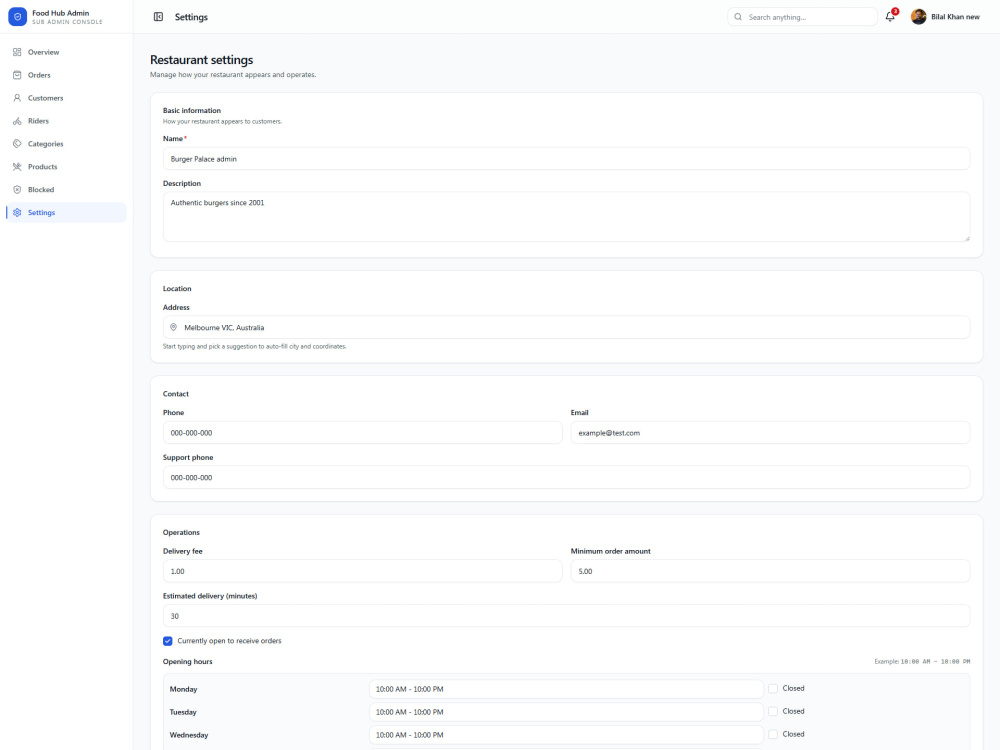Viewport: 1000px width, 750px height.
Task: Toggle the sidebar collapse icon
Action: click(158, 17)
